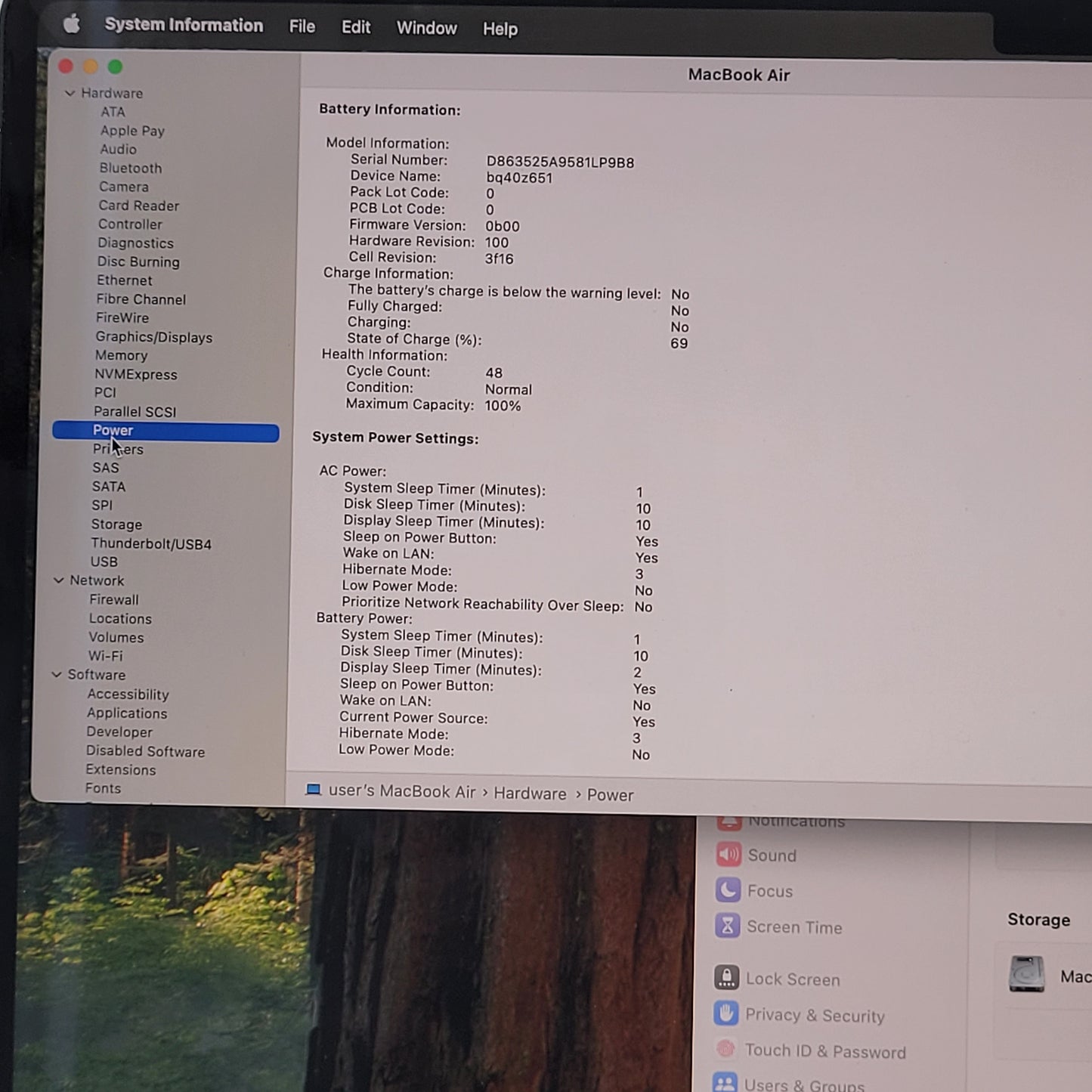Select Ethernet in the sidebar

124,280
